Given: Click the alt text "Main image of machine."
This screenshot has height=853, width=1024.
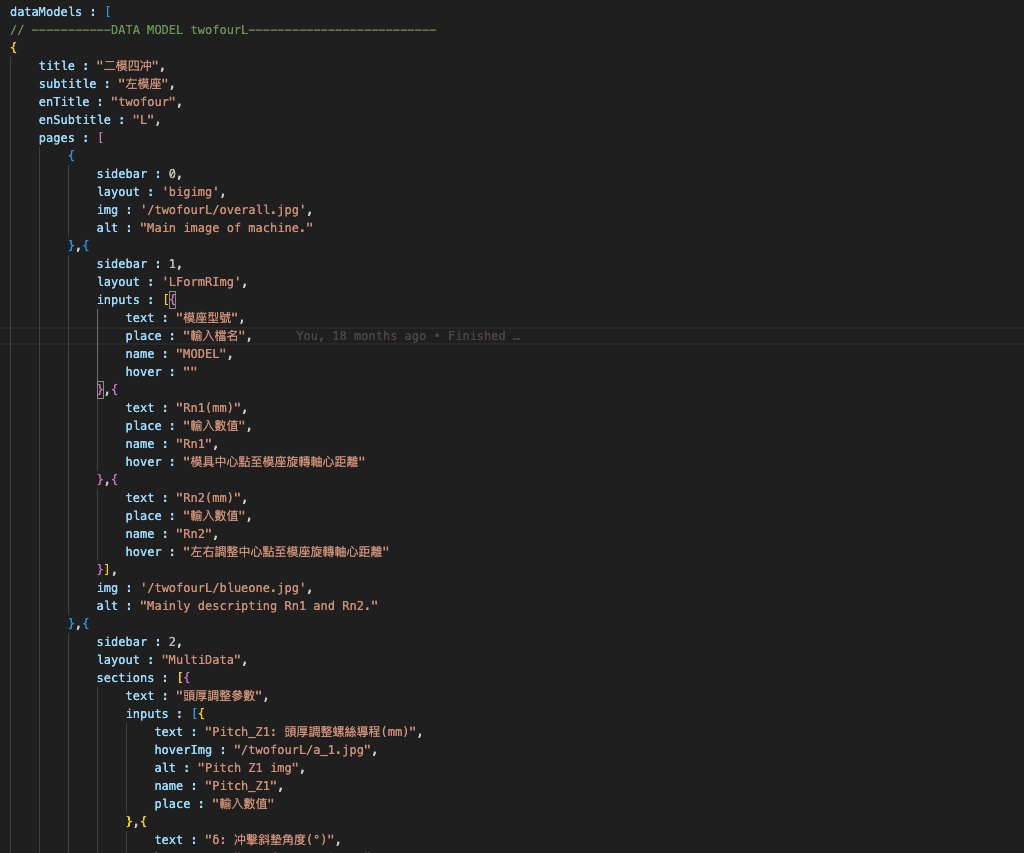Looking at the screenshot, I should coord(227,228).
